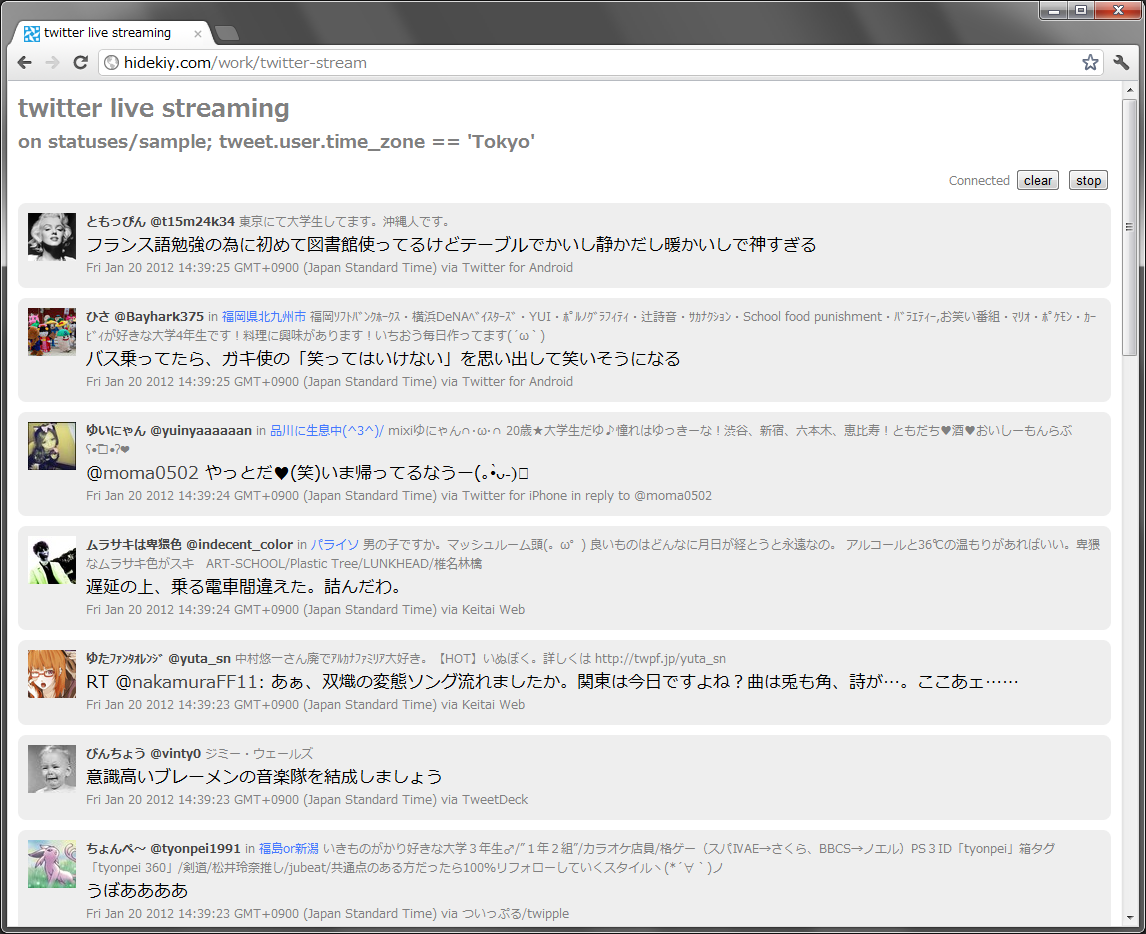Viewport: 1146px width, 934px height.
Task: Click the back navigation arrow
Action: pyautogui.click(x=24, y=62)
